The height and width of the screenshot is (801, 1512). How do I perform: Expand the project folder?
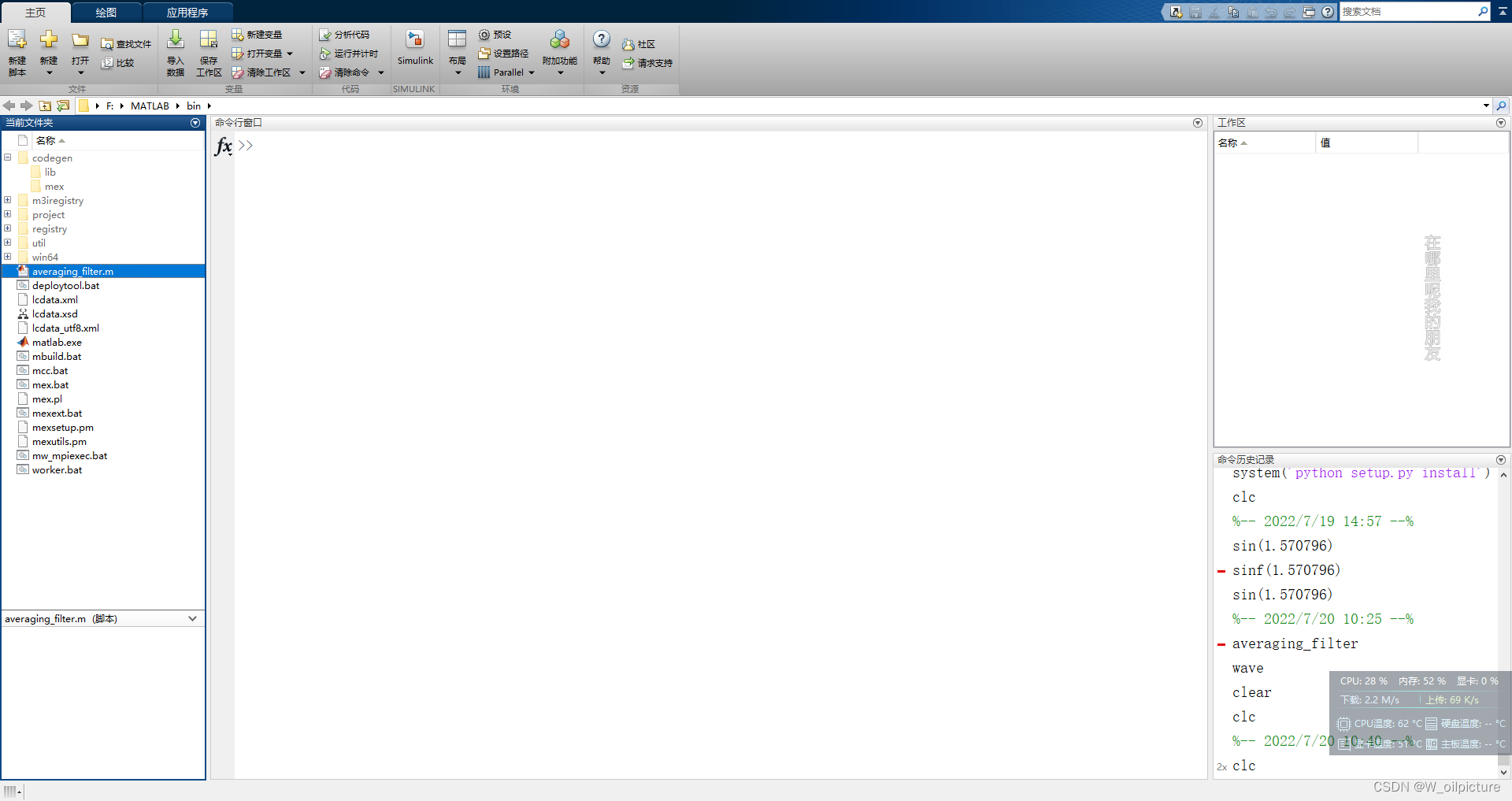point(8,214)
